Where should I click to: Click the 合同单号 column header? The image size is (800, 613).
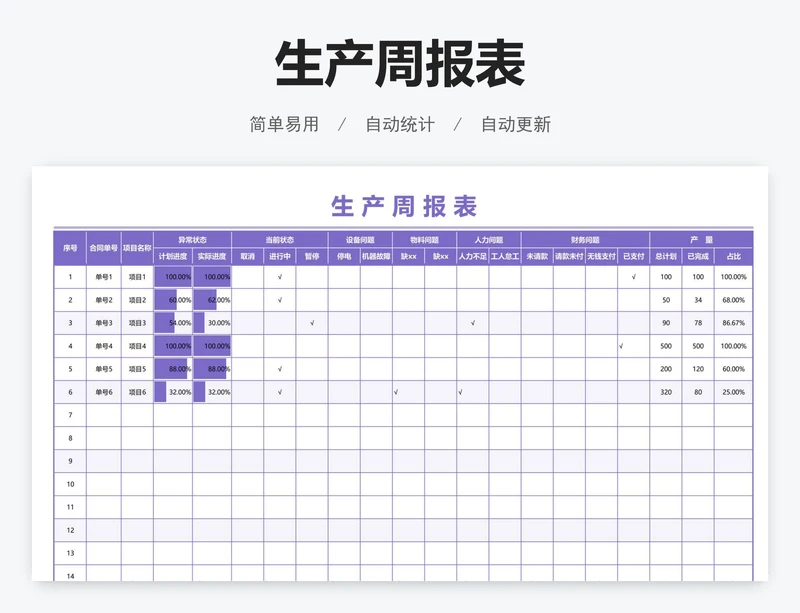[x=104, y=248]
